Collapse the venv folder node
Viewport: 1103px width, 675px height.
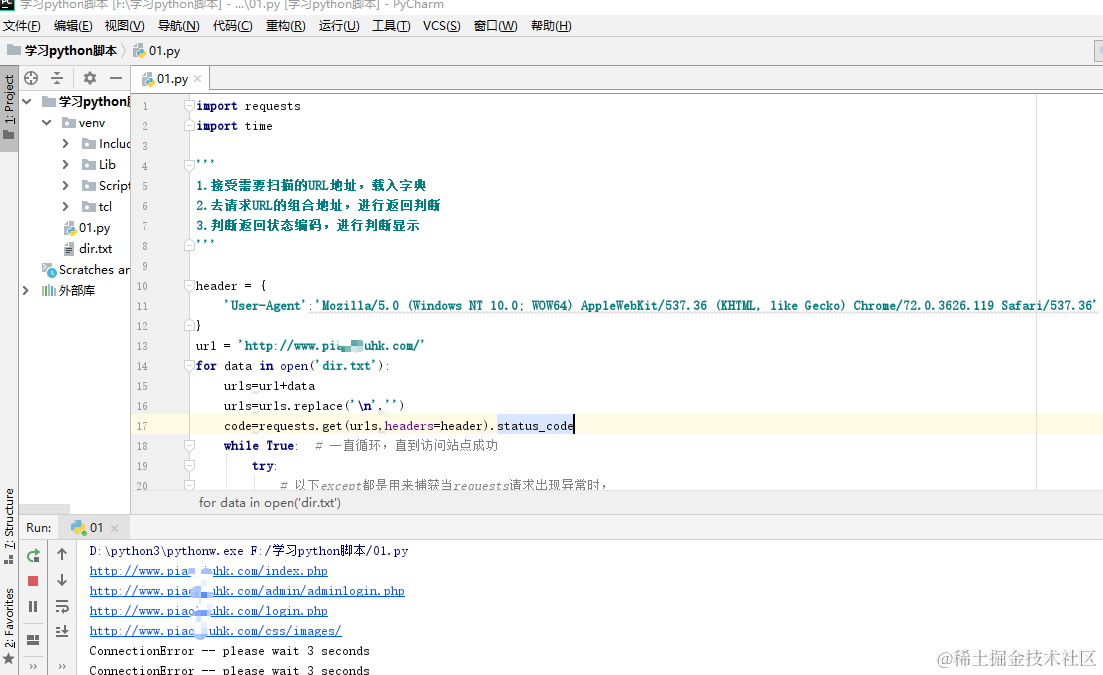(46, 122)
